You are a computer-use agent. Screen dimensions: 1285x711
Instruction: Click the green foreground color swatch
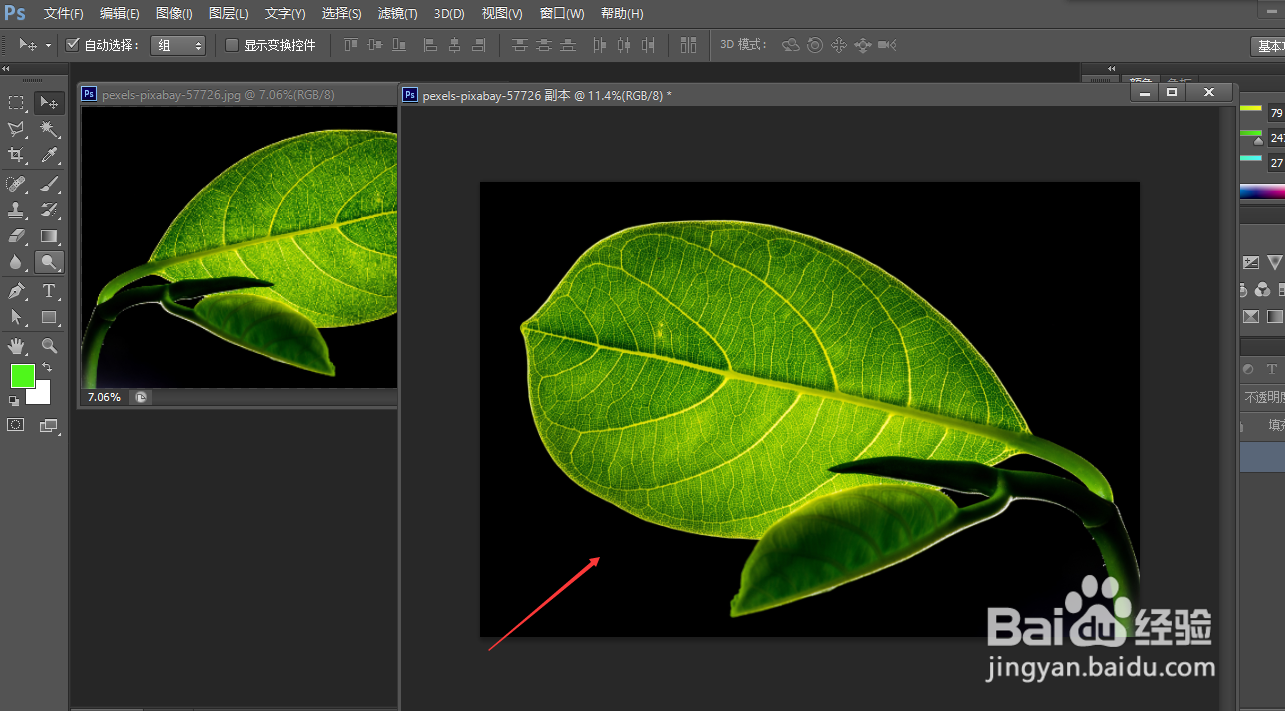click(22, 377)
